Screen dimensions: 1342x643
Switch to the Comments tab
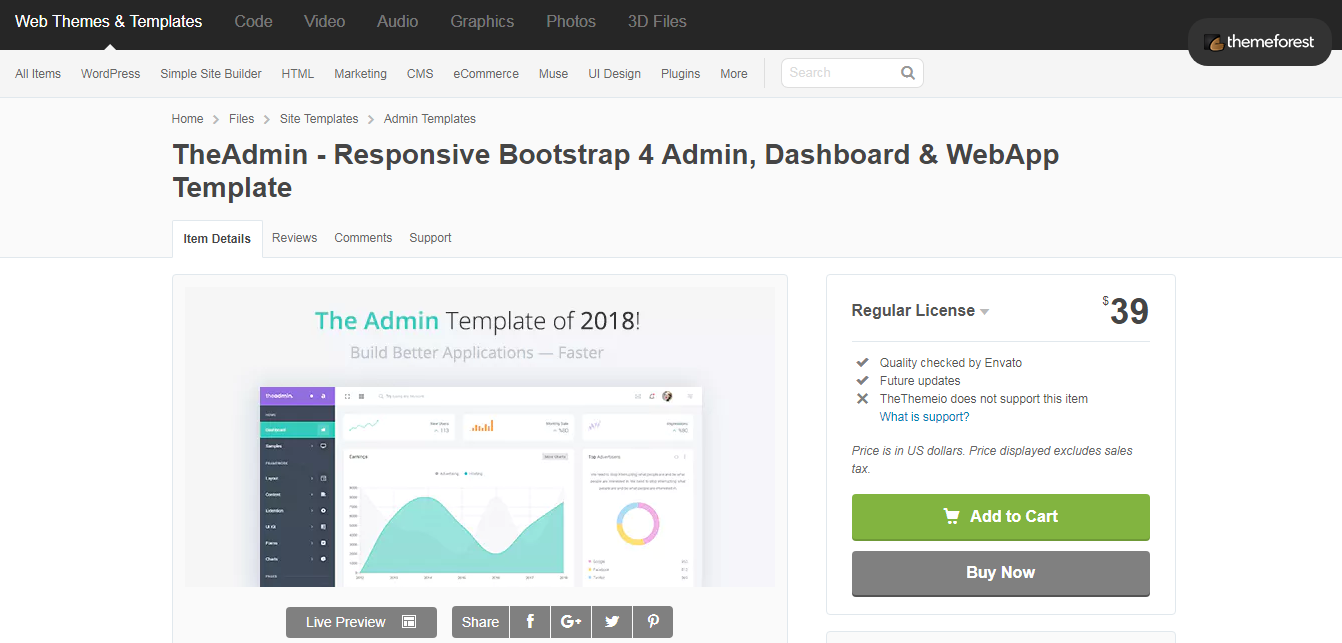tap(363, 238)
